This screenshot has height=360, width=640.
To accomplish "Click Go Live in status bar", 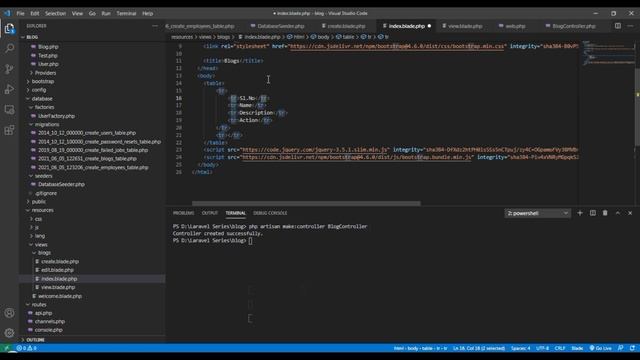I will 600,348.
